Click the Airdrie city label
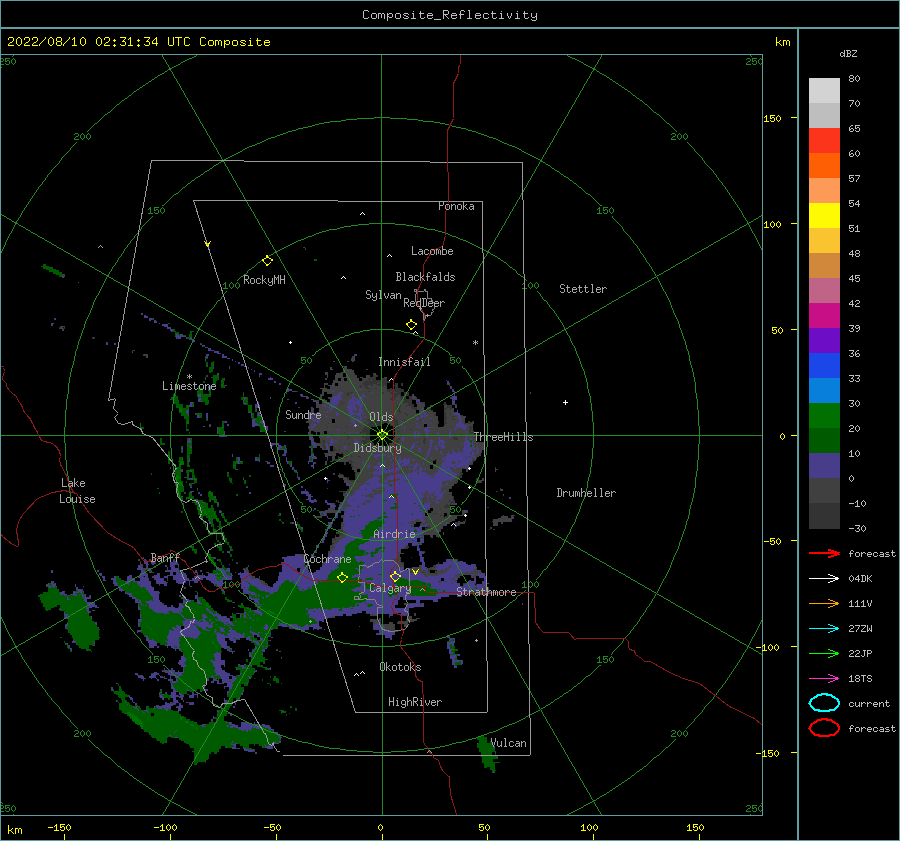 tap(394, 534)
